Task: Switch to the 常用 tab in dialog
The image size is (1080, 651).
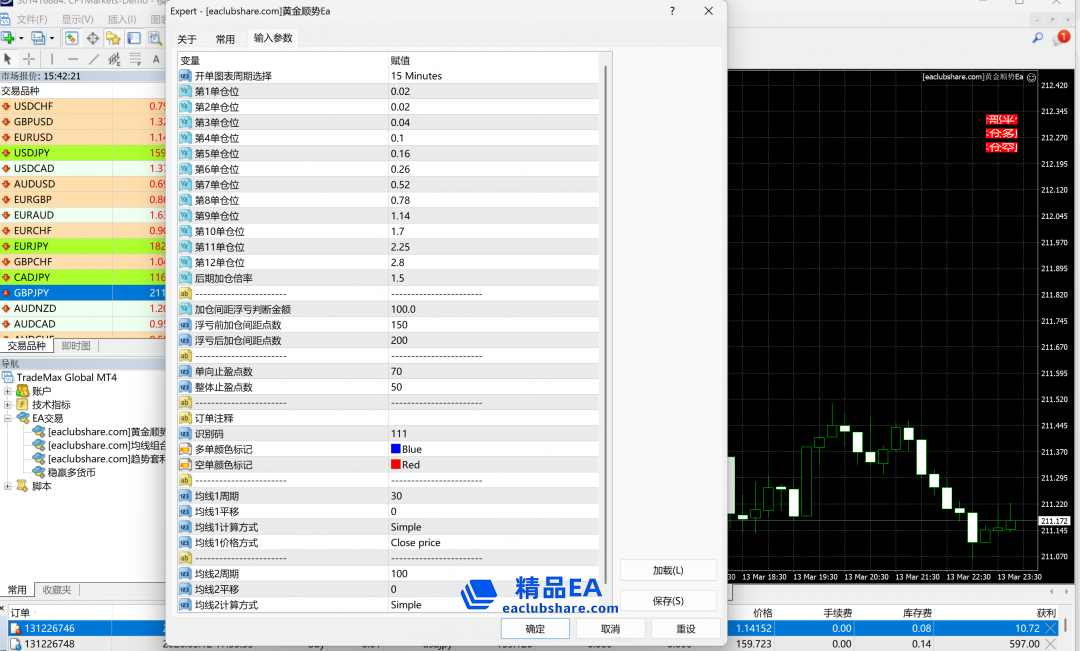Action: (225, 39)
